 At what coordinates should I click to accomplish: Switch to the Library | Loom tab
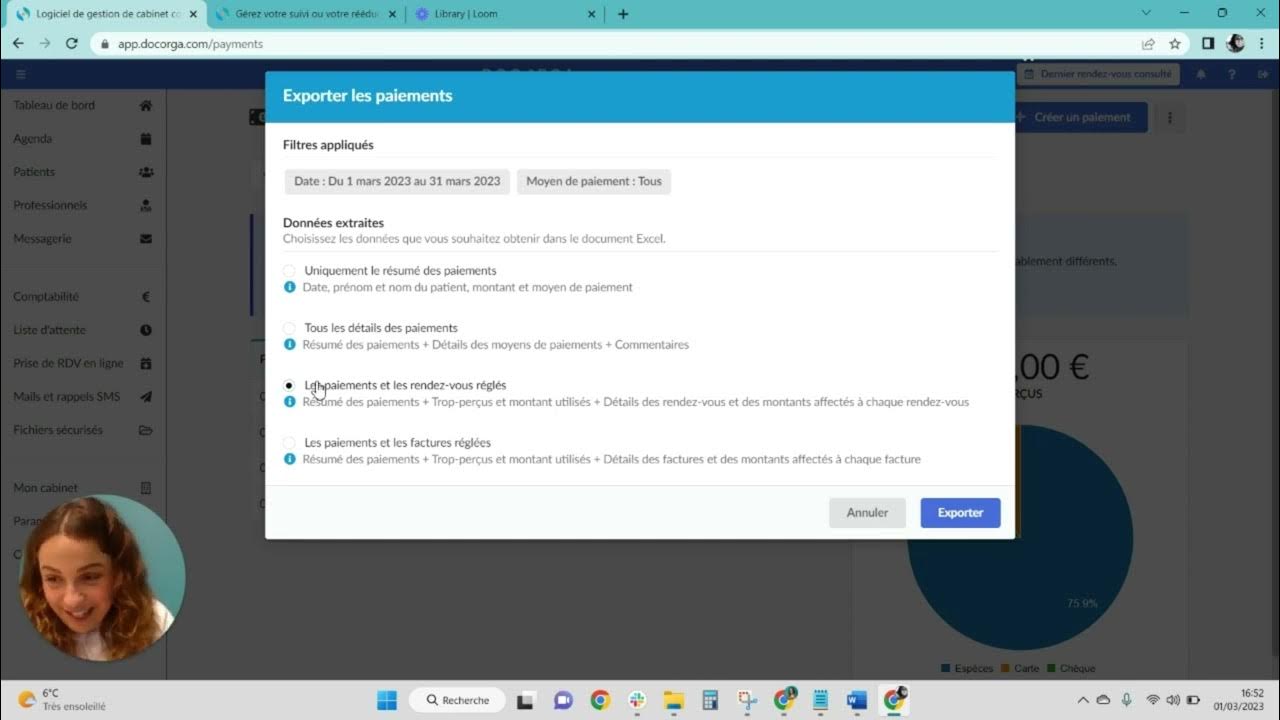(x=500, y=14)
